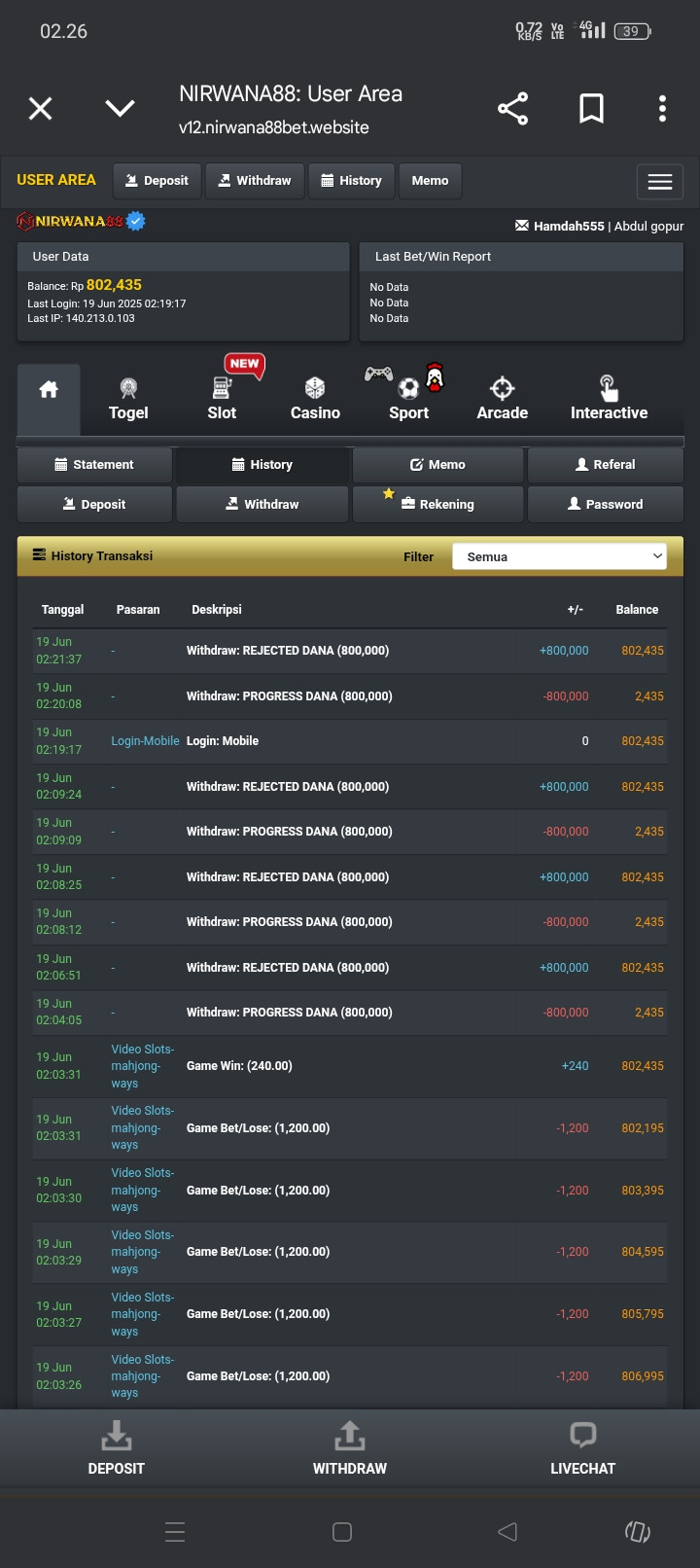Open Video Slots-mahjong-ways link at 02:03:31 Game Win
The height and width of the screenshot is (1568, 700).
point(143,1066)
